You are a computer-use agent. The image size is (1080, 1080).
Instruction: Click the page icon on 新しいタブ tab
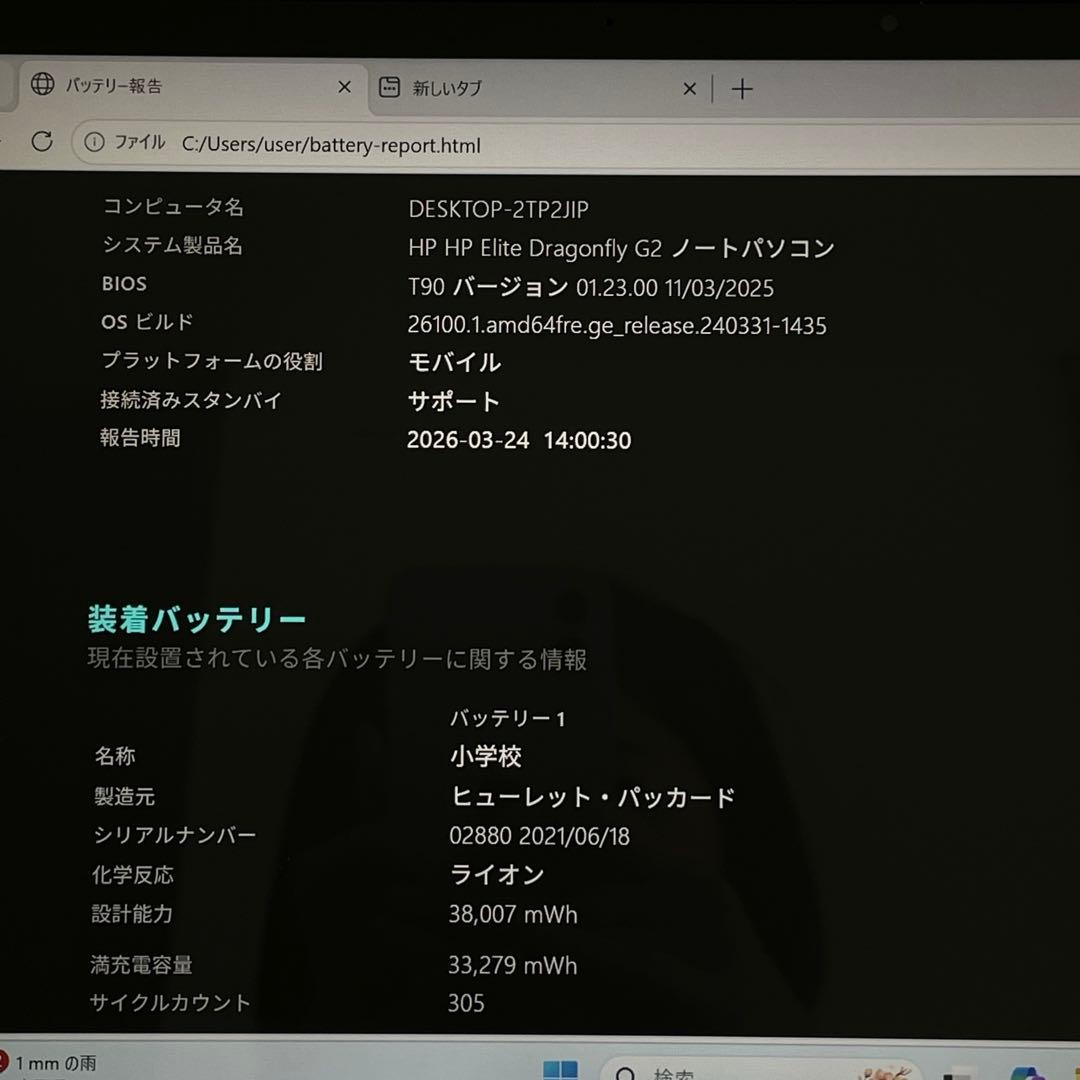point(389,87)
